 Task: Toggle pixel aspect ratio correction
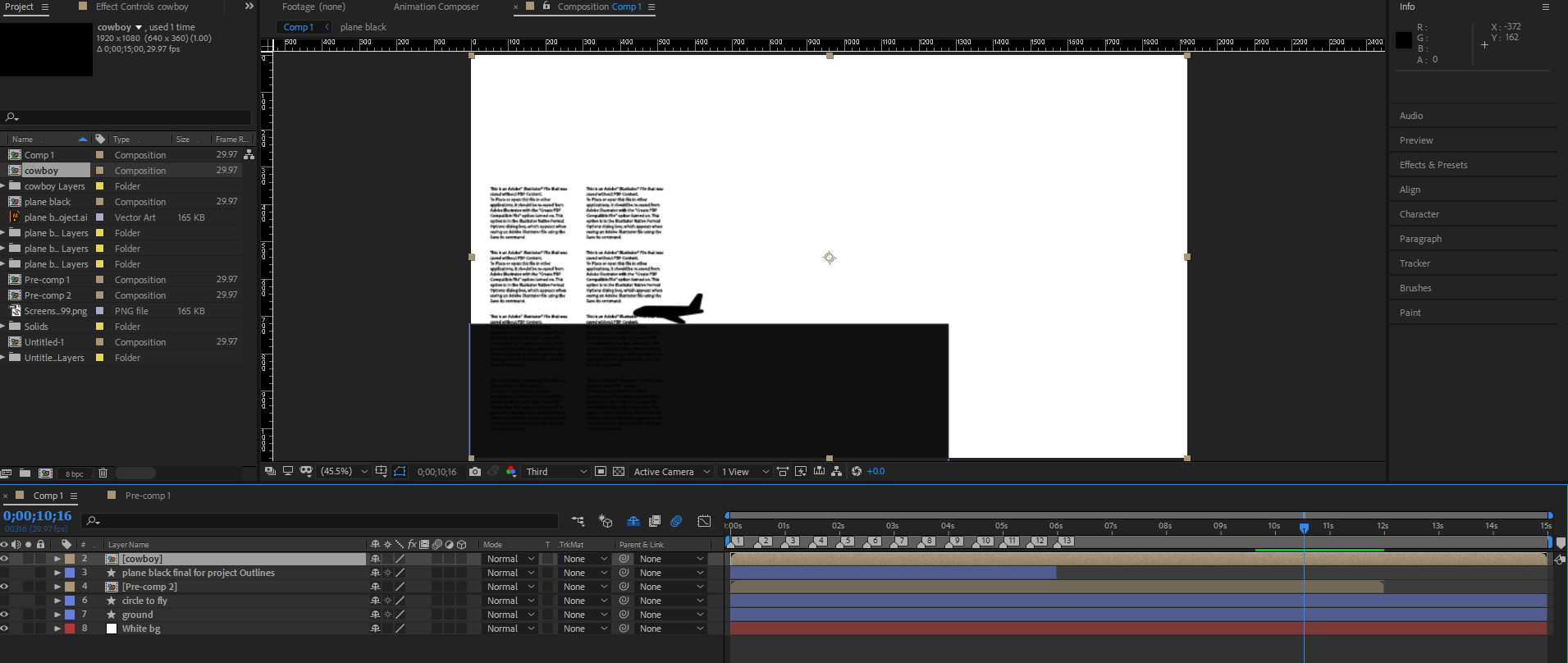click(x=782, y=471)
